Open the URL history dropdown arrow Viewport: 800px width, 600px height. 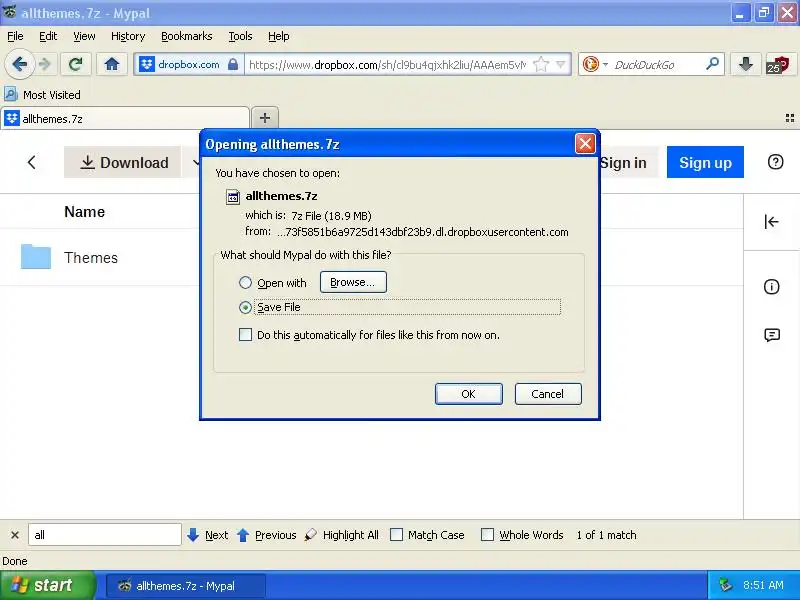[561, 64]
